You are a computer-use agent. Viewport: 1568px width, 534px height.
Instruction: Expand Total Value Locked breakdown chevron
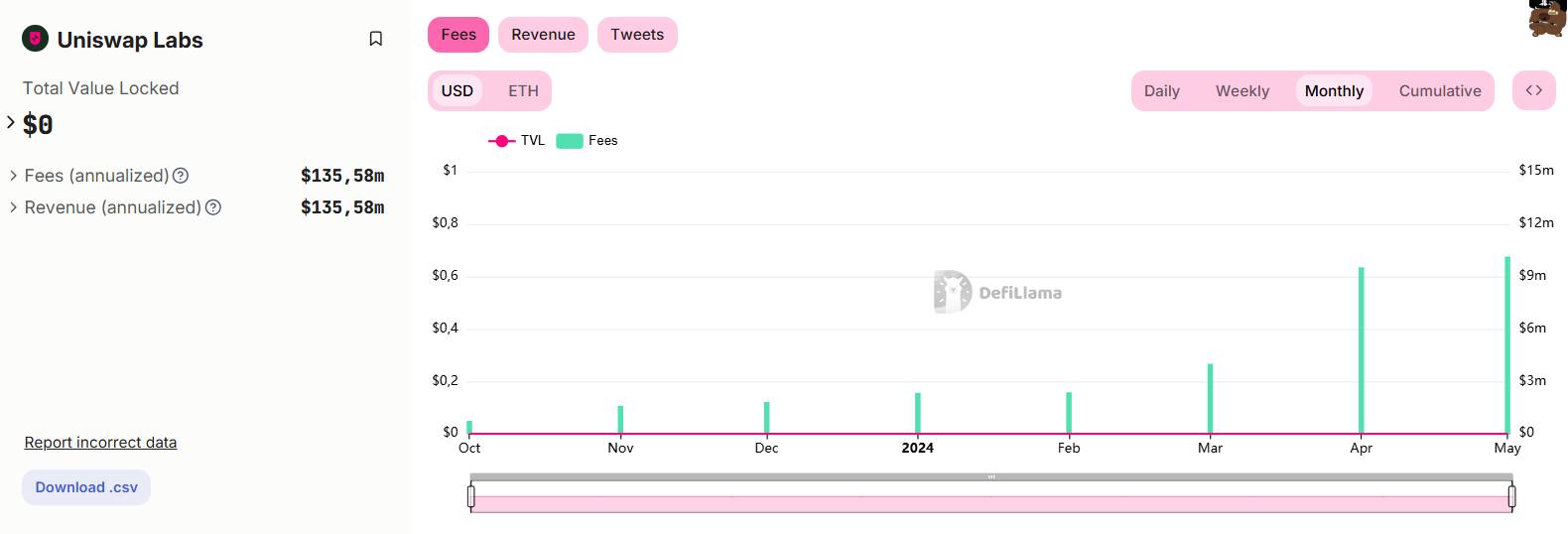(11, 122)
